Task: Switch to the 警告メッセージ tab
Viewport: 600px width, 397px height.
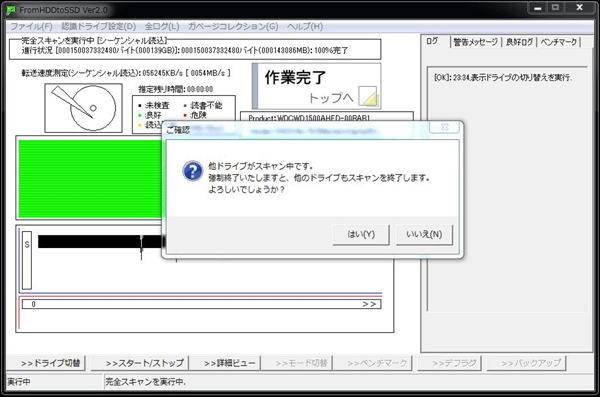Action: coord(476,42)
